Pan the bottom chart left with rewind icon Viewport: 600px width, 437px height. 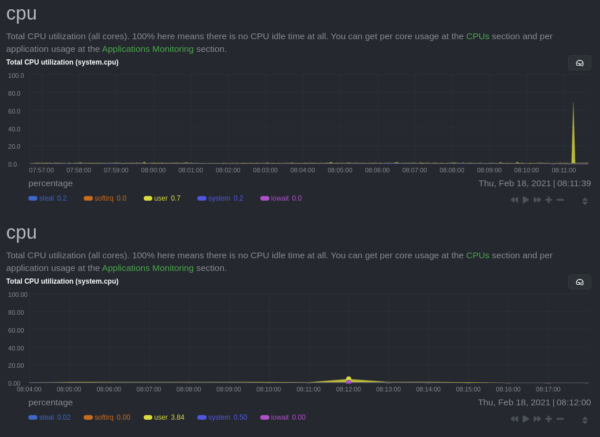(x=514, y=418)
